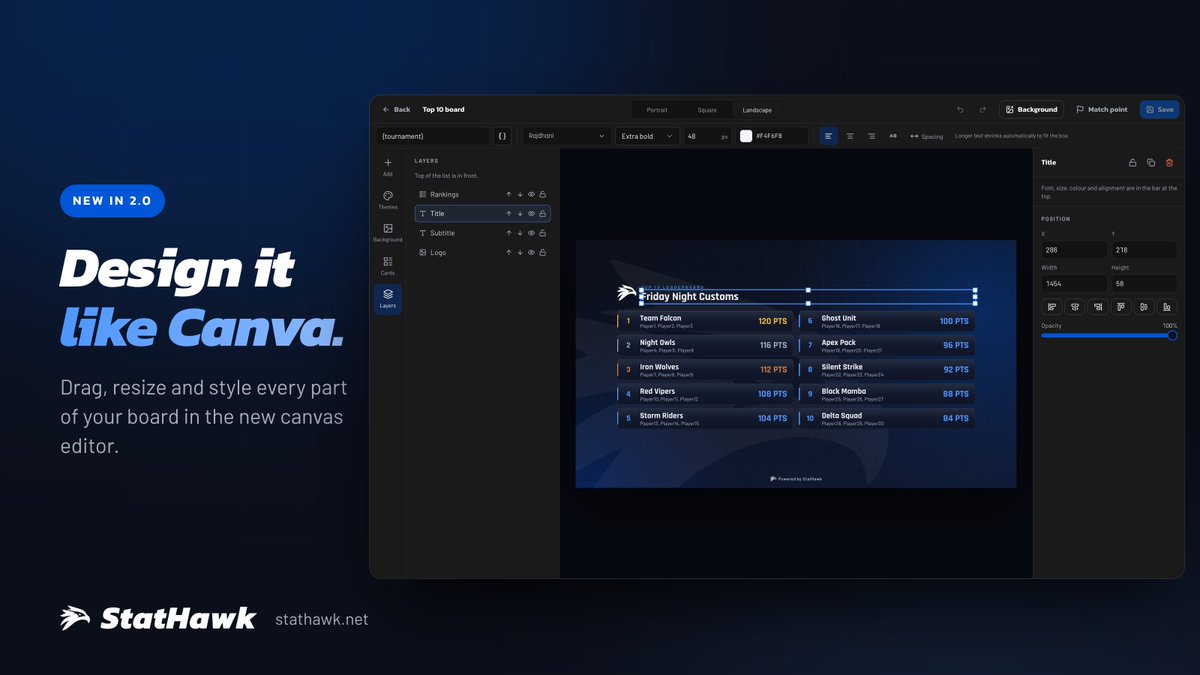
Task: Align element to vertical middle
Action: click(1144, 307)
